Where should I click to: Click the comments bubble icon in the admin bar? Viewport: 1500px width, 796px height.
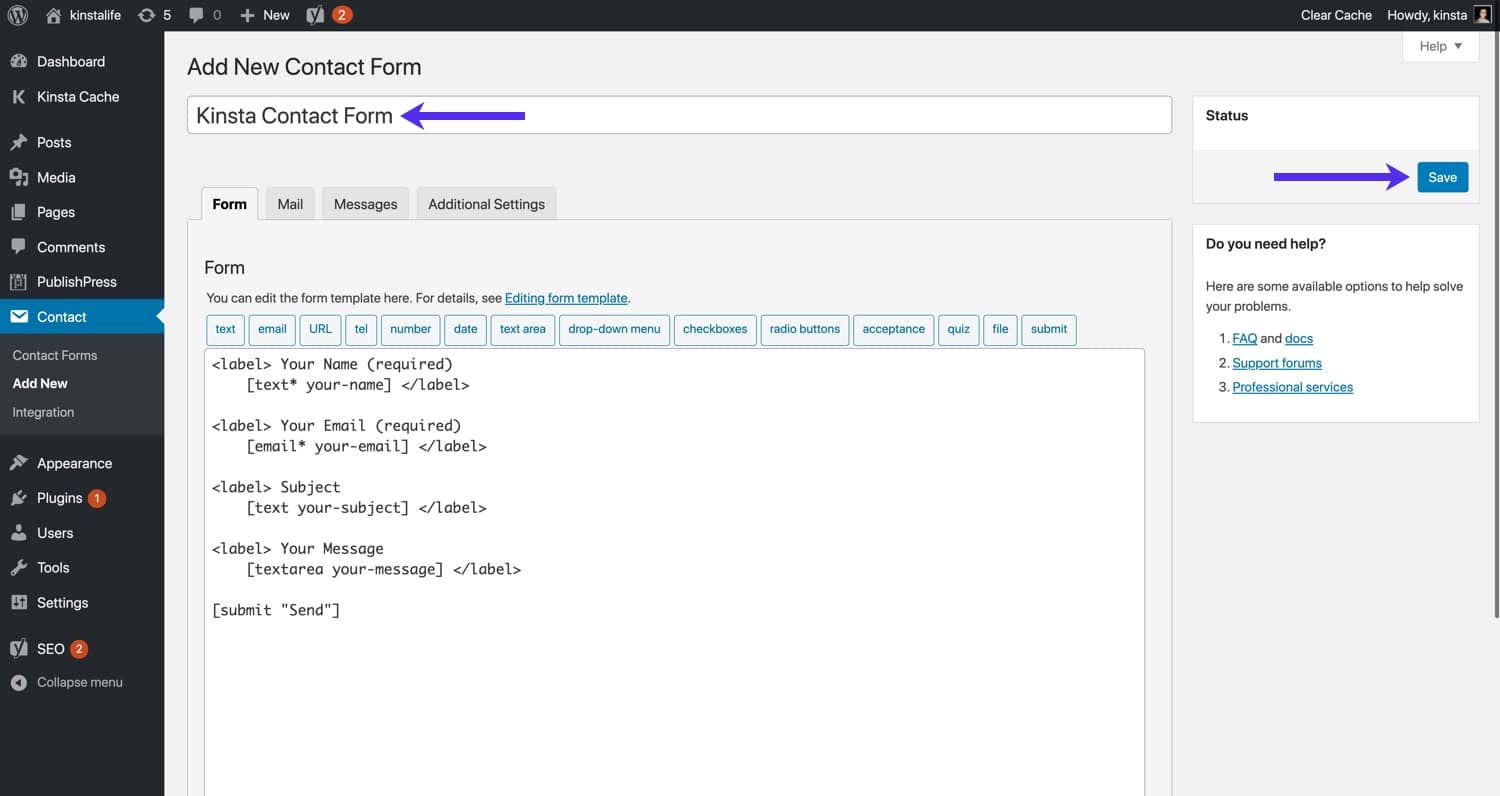(196, 14)
